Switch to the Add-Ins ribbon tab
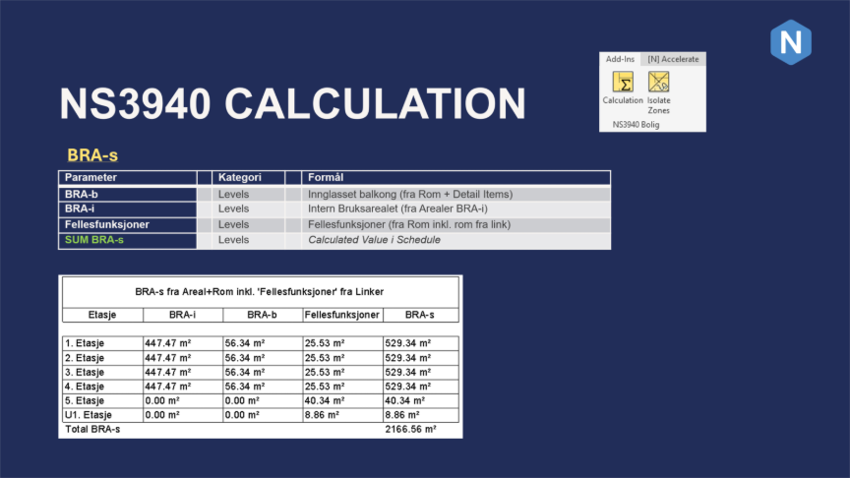This screenshot has height=478, width=850. [x=620, y=59]
